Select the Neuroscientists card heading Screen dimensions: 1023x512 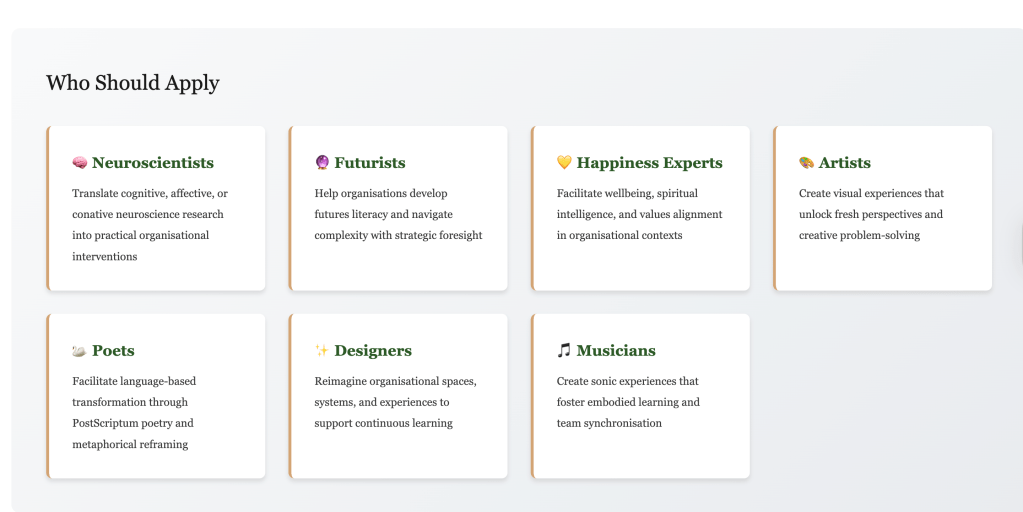click(153, 163)
